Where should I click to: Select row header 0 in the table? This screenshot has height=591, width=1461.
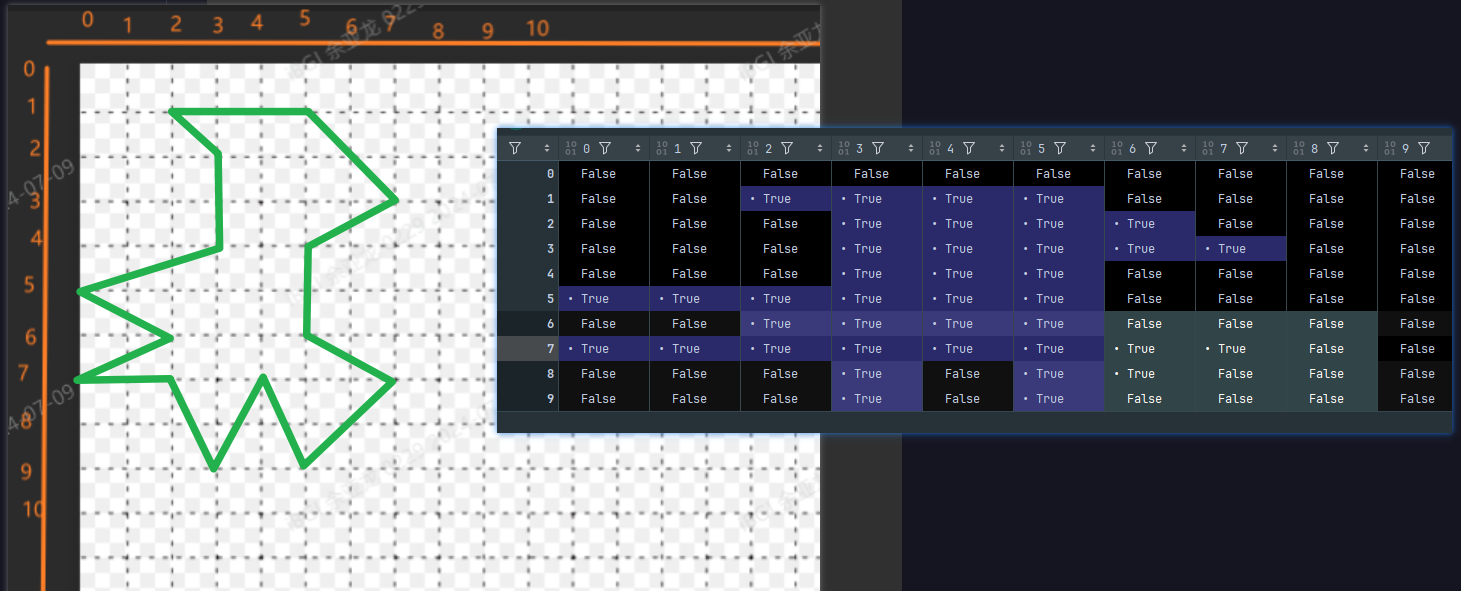[x=528, y=174]
